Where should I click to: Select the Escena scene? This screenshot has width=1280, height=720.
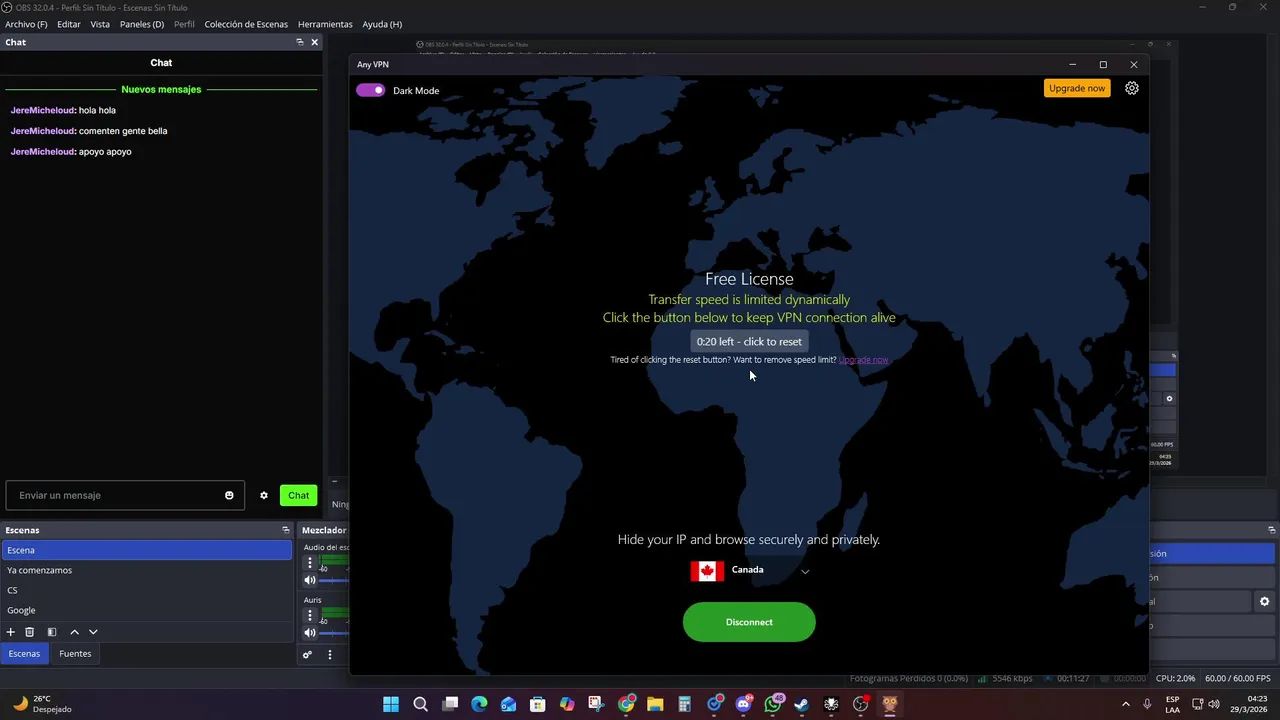(147, 550)
